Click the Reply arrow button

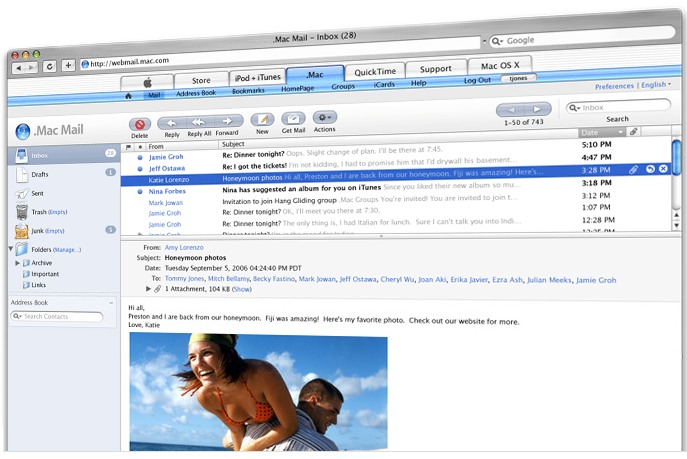tap(172, 123)
